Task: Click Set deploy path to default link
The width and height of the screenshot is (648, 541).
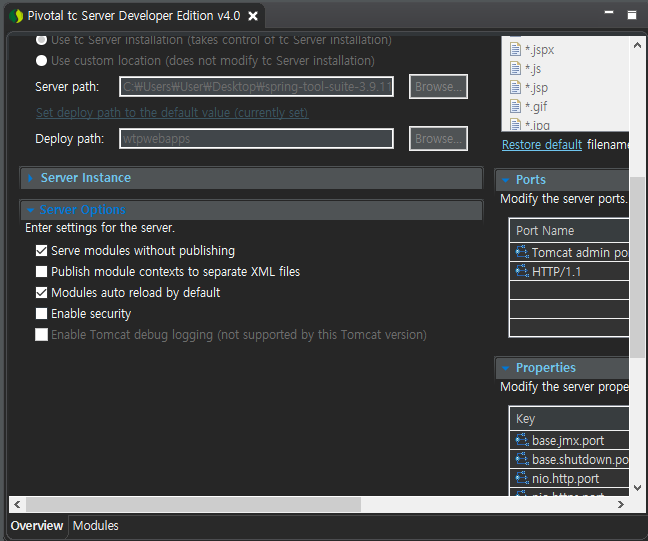Action: pos(172,112)
